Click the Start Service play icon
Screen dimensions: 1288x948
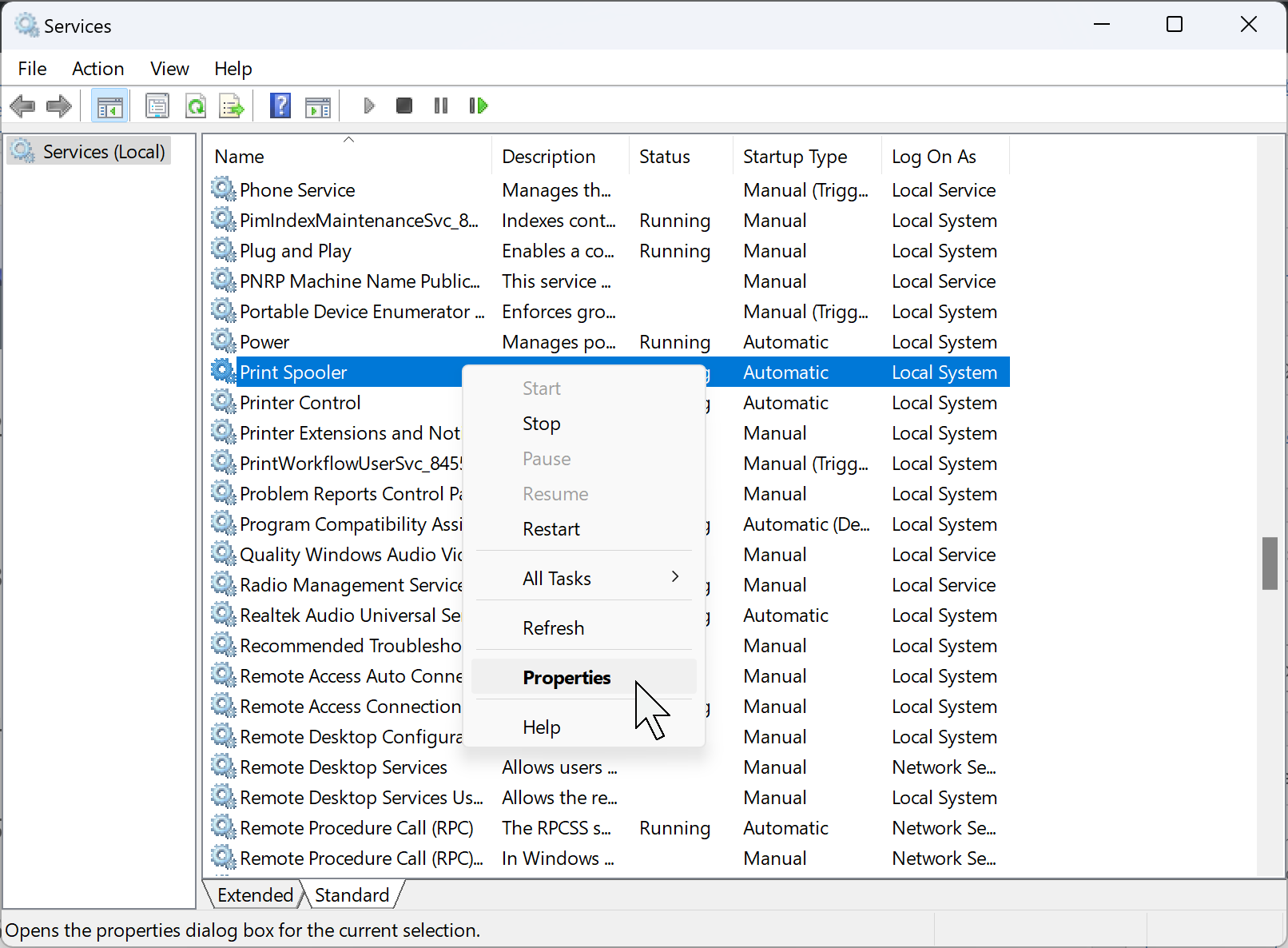tap(368, 106)
